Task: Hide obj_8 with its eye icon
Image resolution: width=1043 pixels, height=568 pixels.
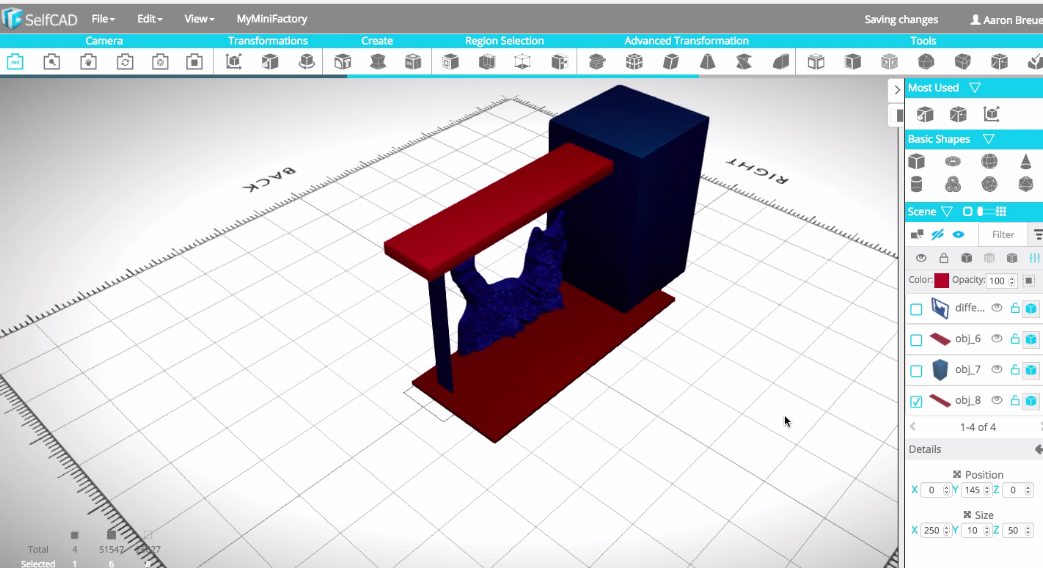Action: 996,400
